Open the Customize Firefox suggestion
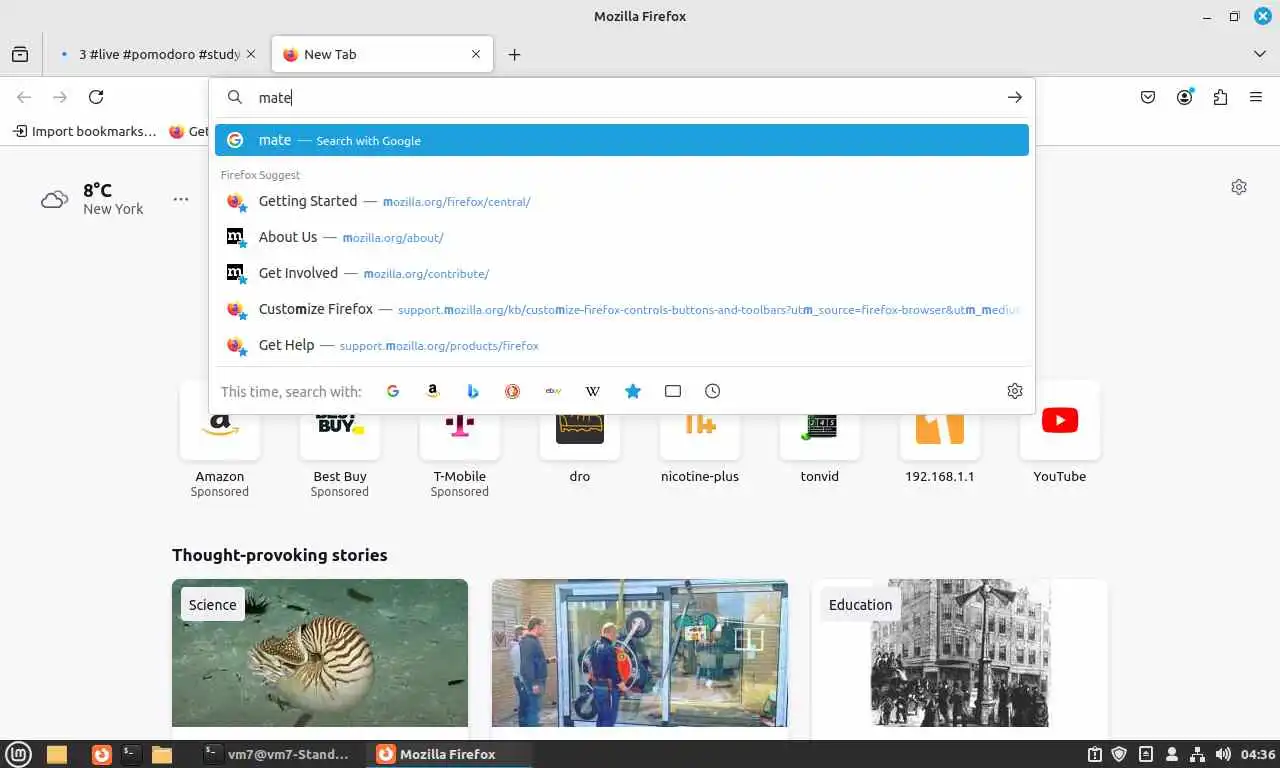This screenshot has width=1280, height=768. [x=622, y=309]
